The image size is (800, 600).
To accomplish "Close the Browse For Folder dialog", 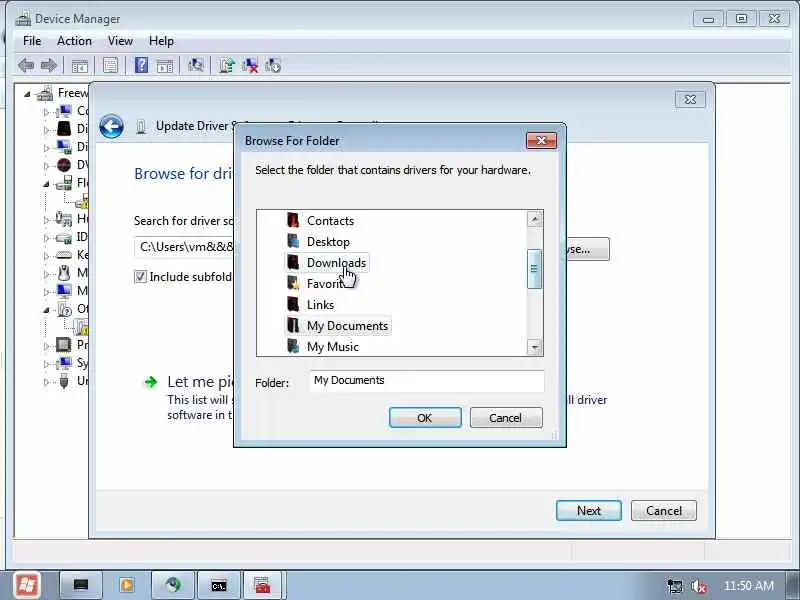I will 541,141.
